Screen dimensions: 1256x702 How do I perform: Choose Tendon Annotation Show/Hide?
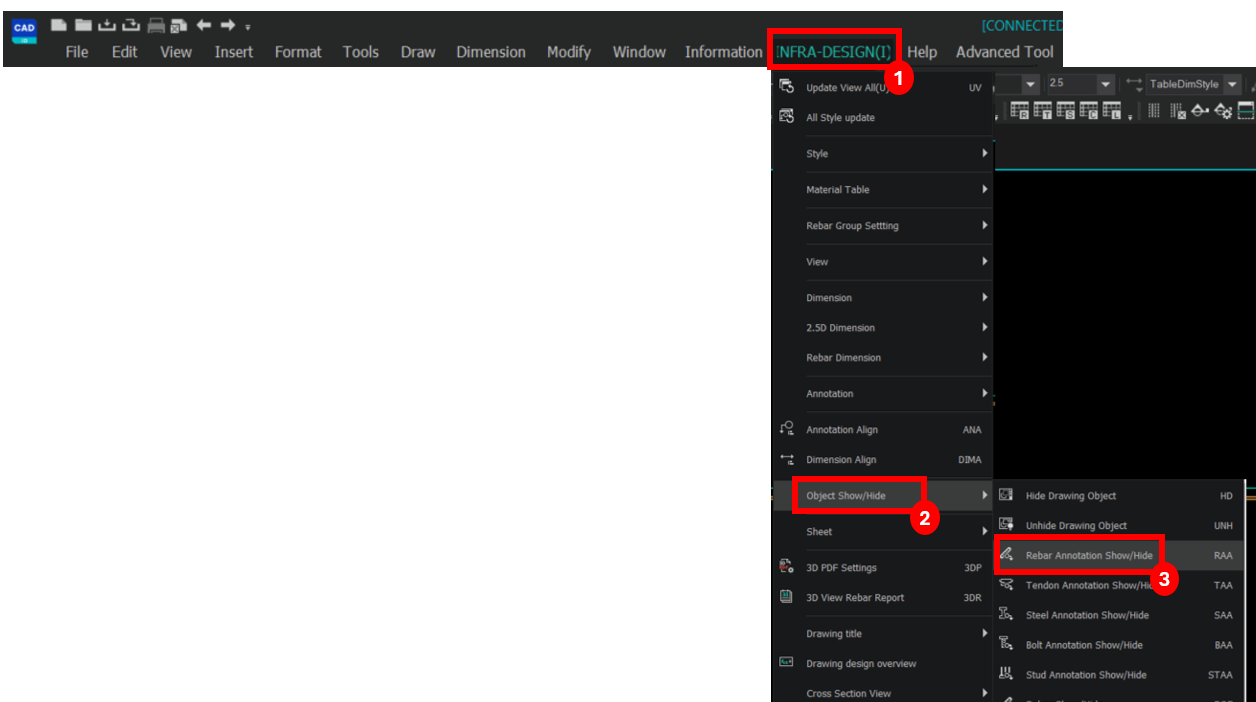point(1119,586)
